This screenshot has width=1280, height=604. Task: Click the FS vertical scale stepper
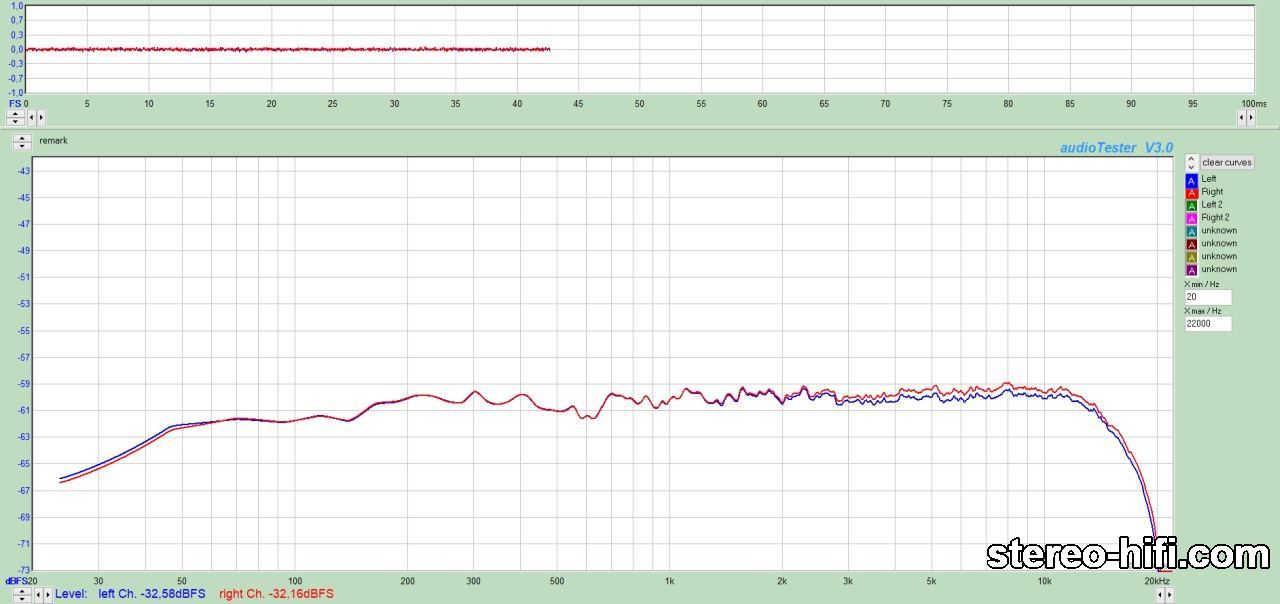(16, 117)
